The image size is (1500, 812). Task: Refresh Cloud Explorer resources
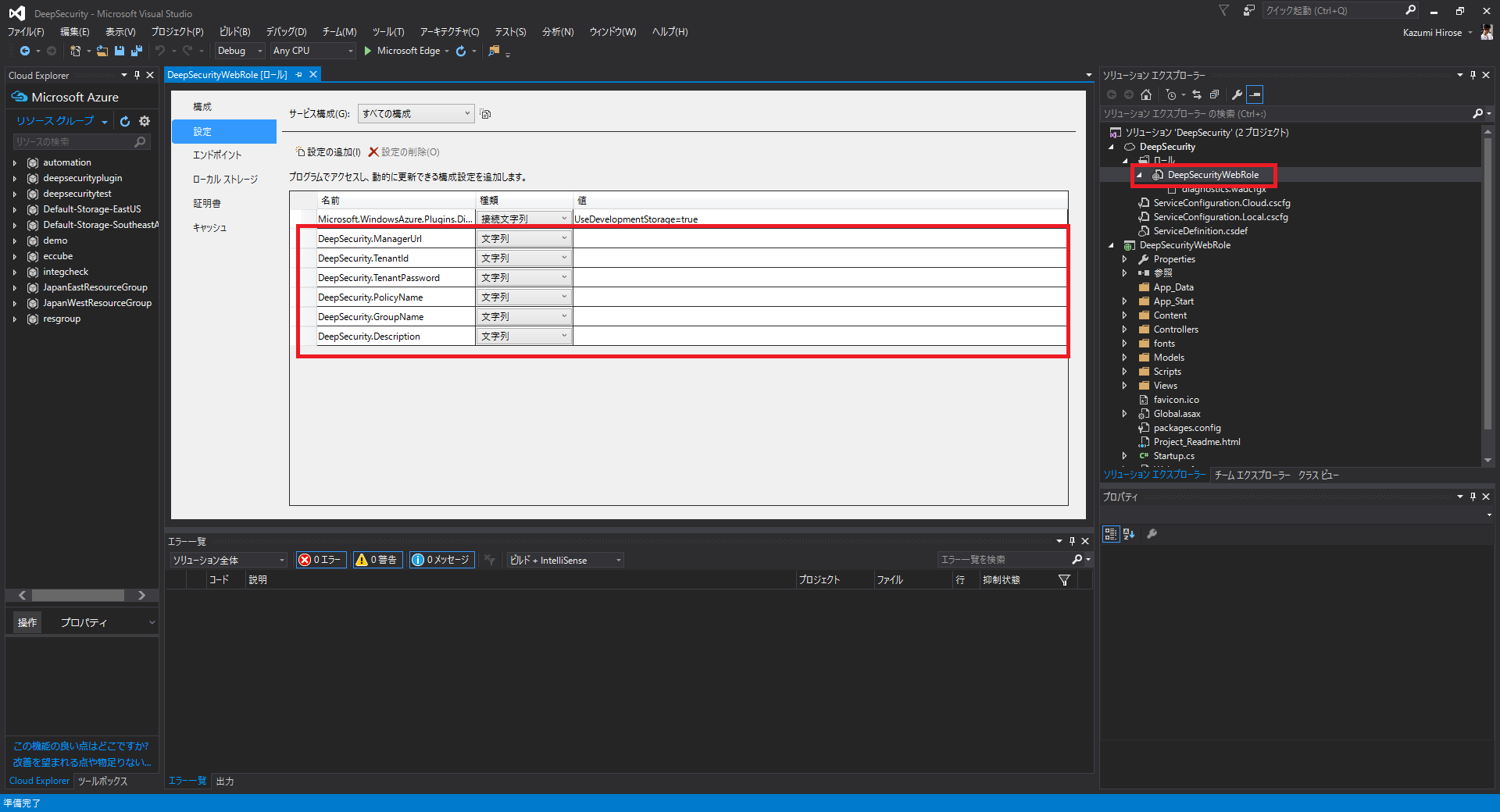click(x=125, y=121)
